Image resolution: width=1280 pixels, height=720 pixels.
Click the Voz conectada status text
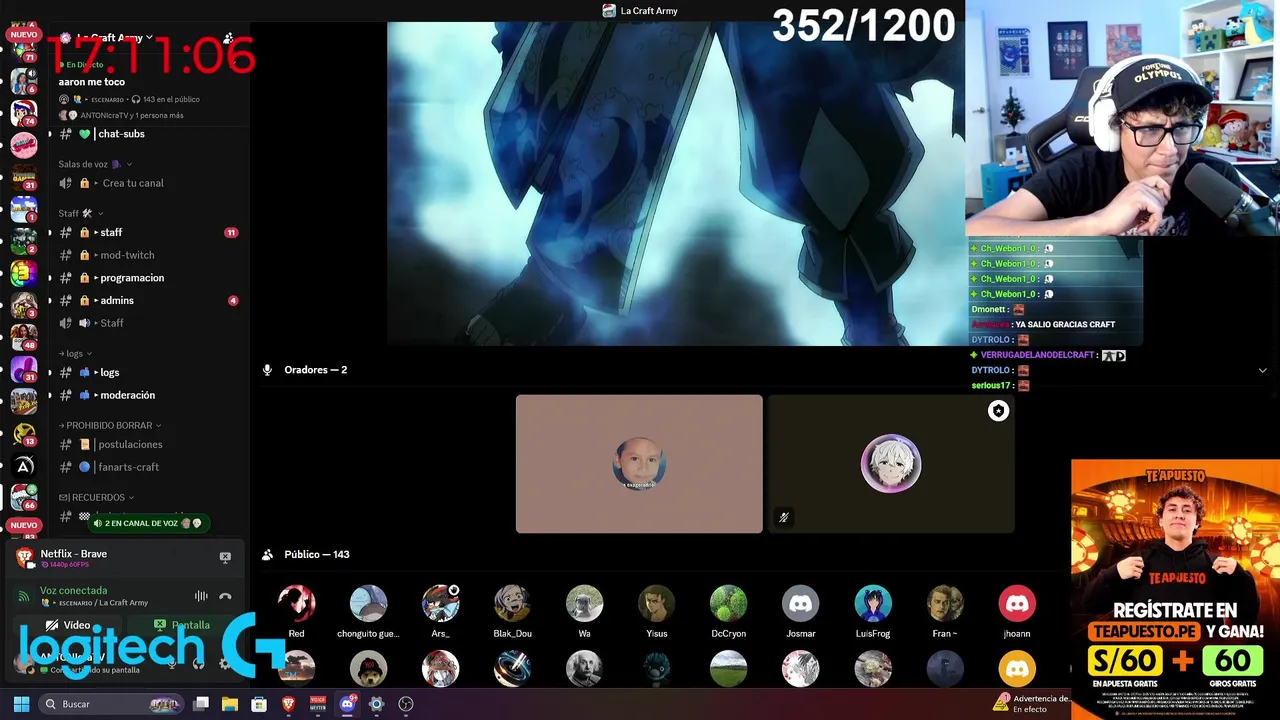(73, 590)
